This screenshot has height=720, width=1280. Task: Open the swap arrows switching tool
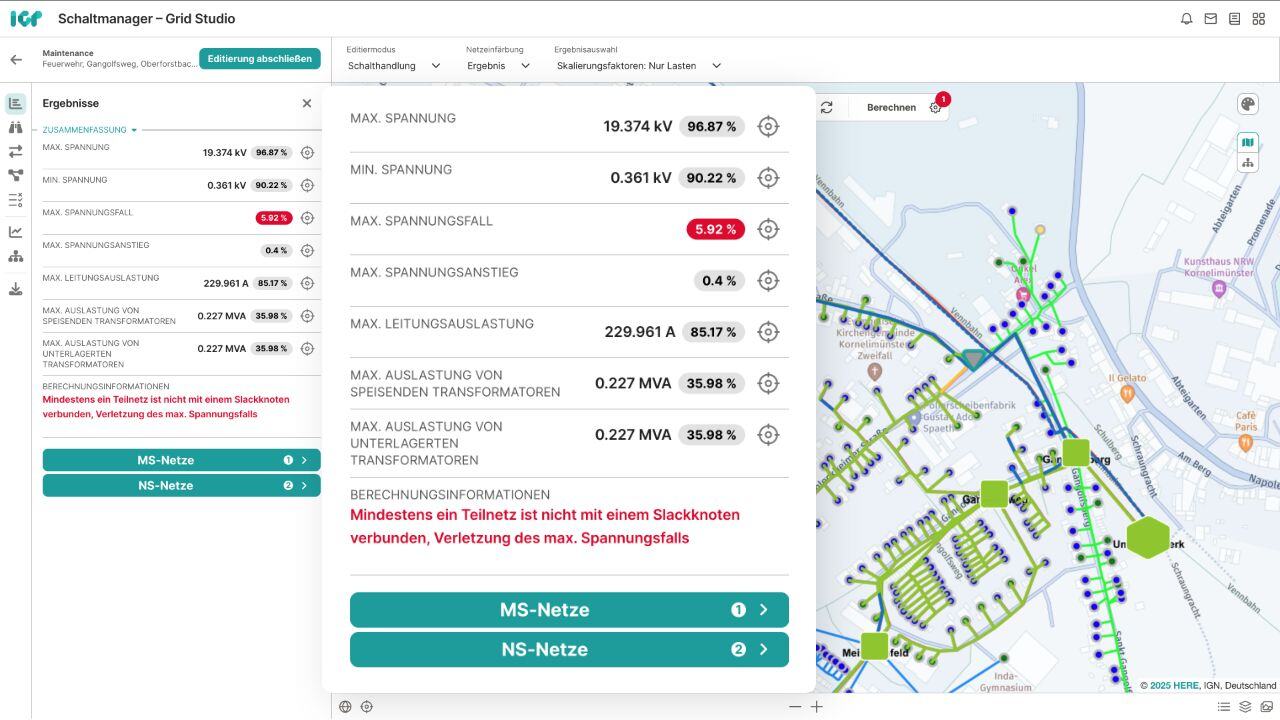(x=16, y=151)
